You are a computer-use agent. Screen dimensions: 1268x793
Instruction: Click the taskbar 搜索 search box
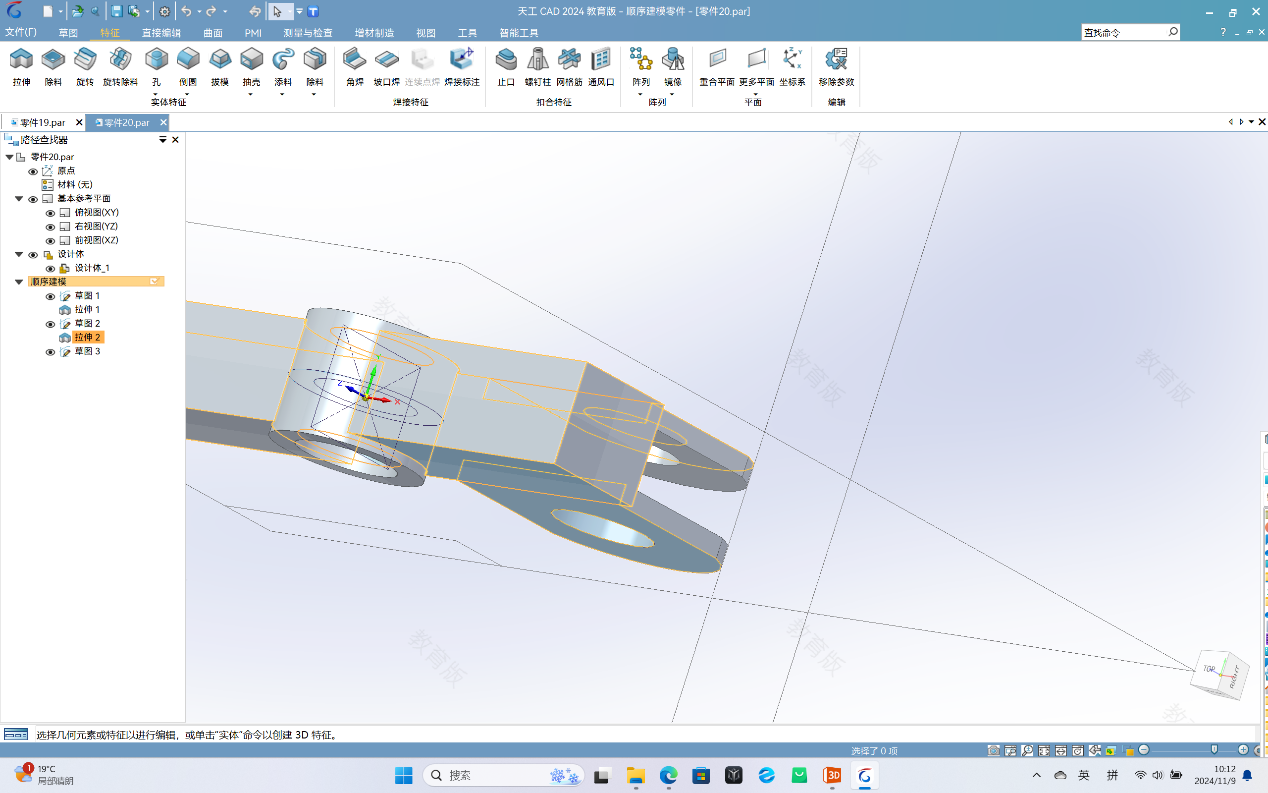coord(505,775)
